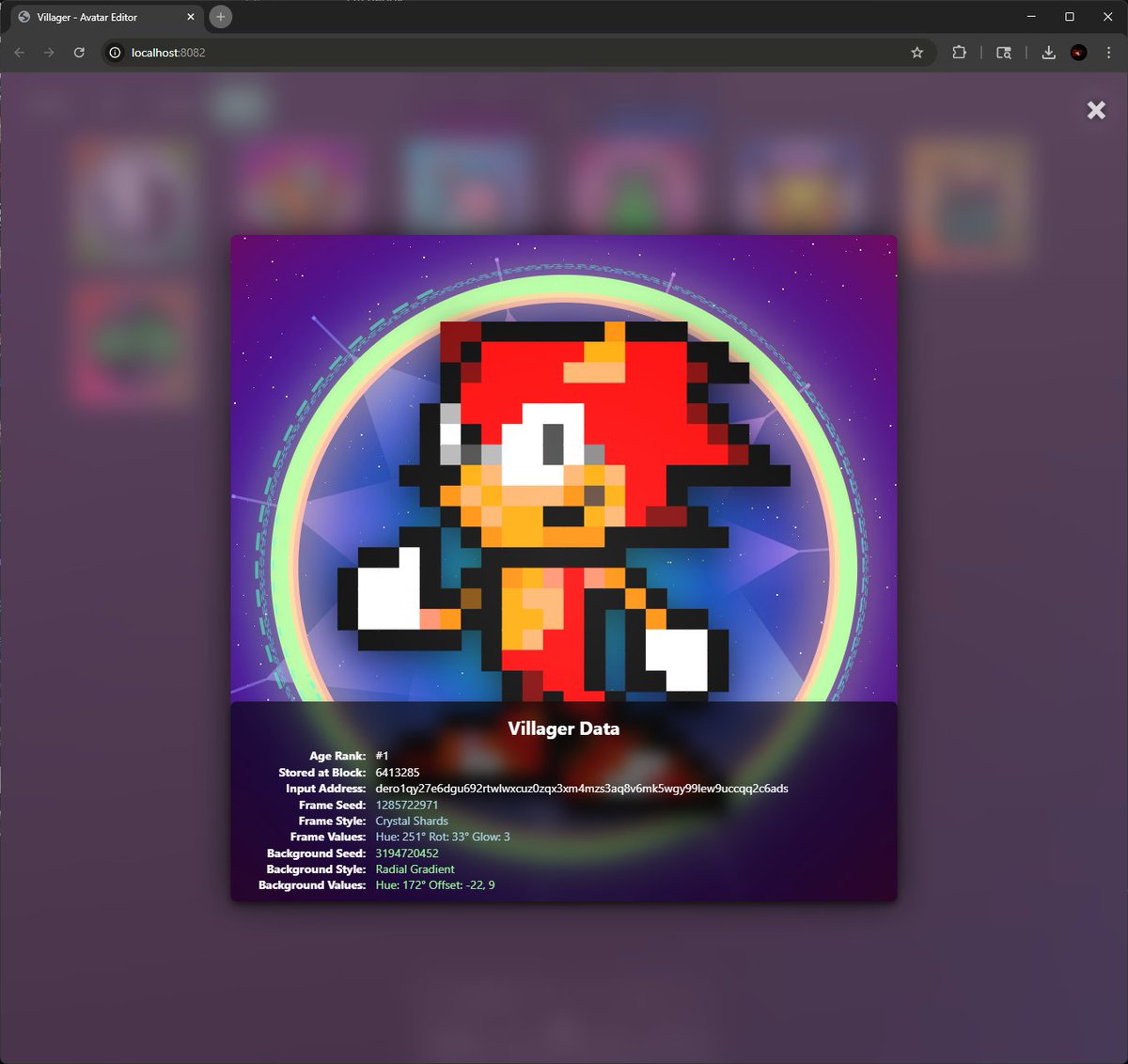The height and width of the screenshot is (1064, 1128).
Task: View site information icon beside localhost
Action: (115, 53)
